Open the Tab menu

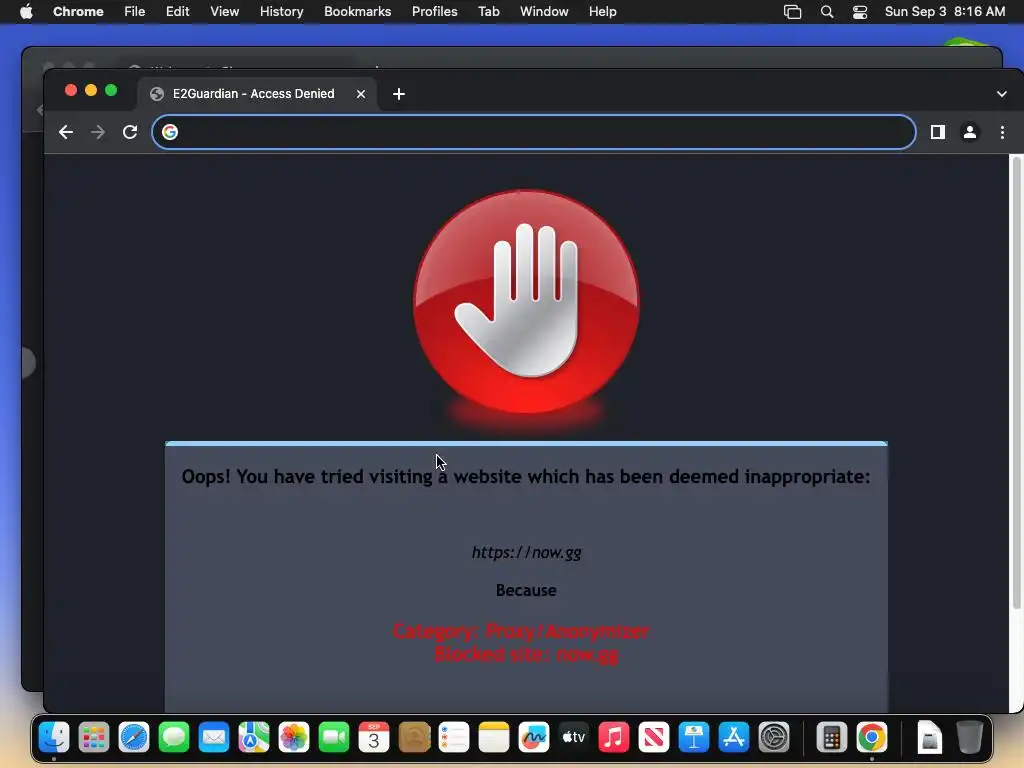488,12
